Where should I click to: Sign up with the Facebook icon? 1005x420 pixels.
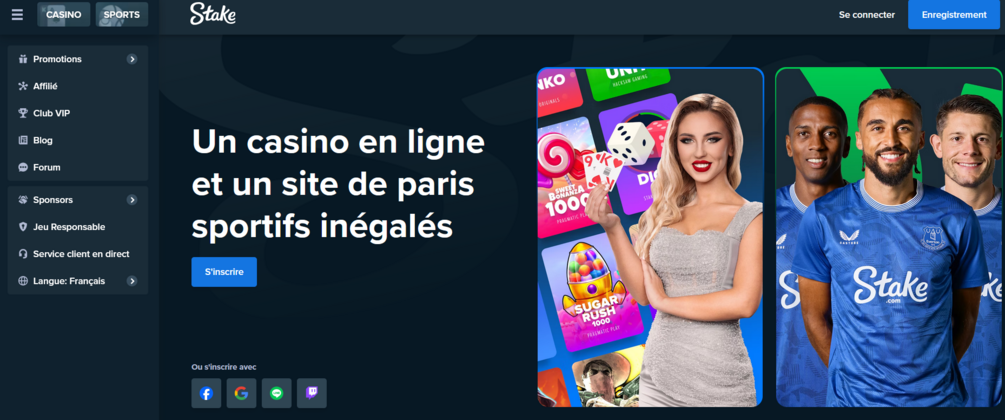(x=206, y=393)
